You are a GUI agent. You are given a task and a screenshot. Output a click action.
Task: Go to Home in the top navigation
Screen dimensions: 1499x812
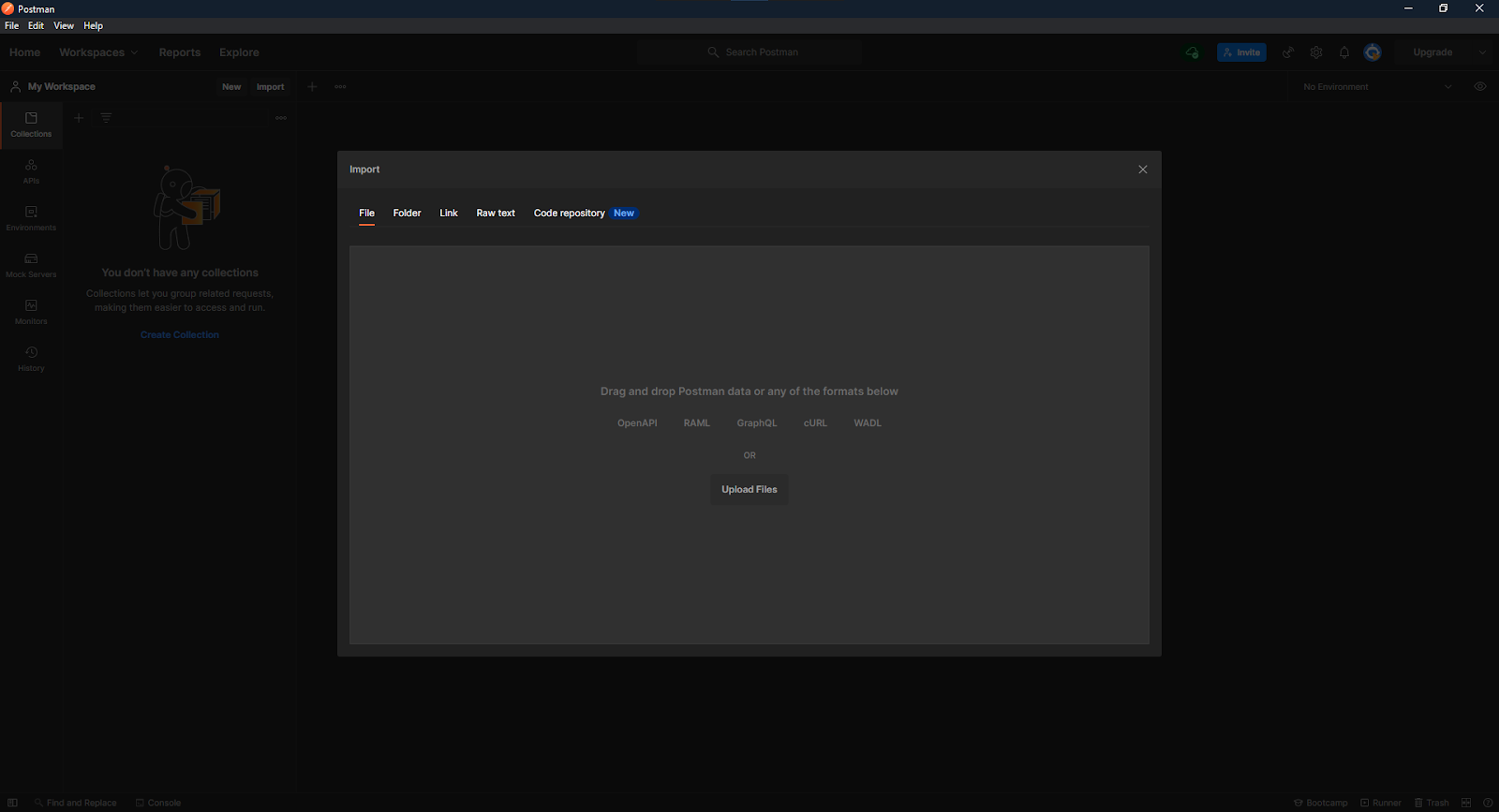[x=24, y=52]
